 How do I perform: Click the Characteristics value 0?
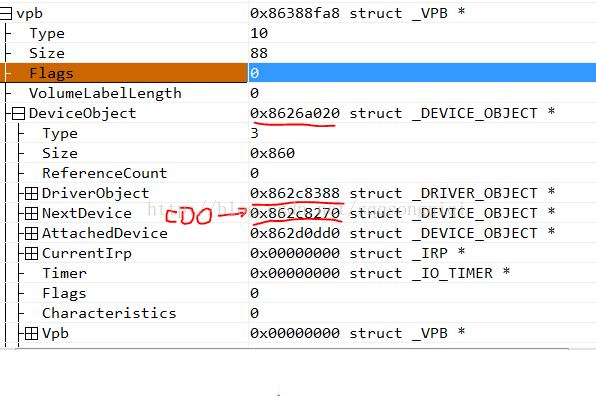click(x=254, y=313)
